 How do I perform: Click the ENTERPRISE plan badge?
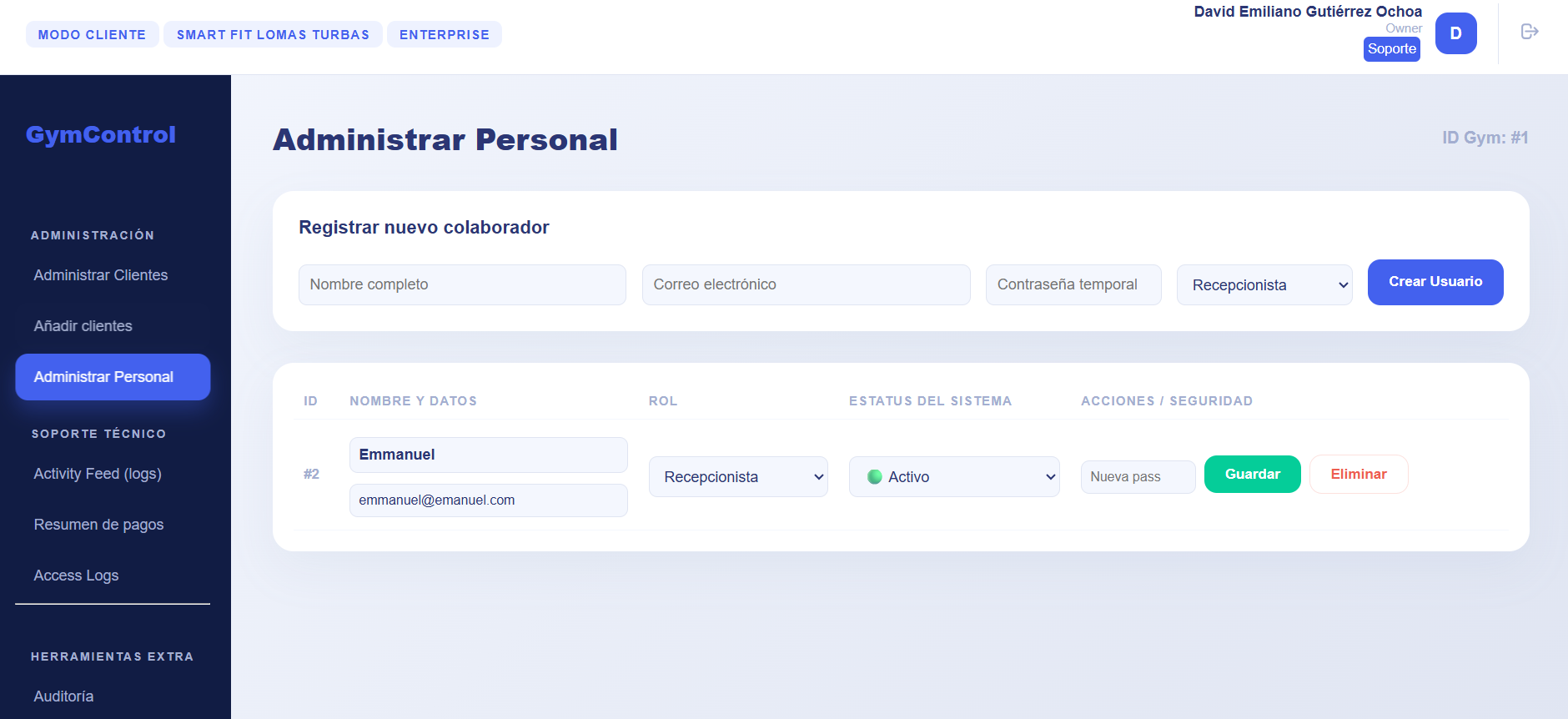click(445, 34)
